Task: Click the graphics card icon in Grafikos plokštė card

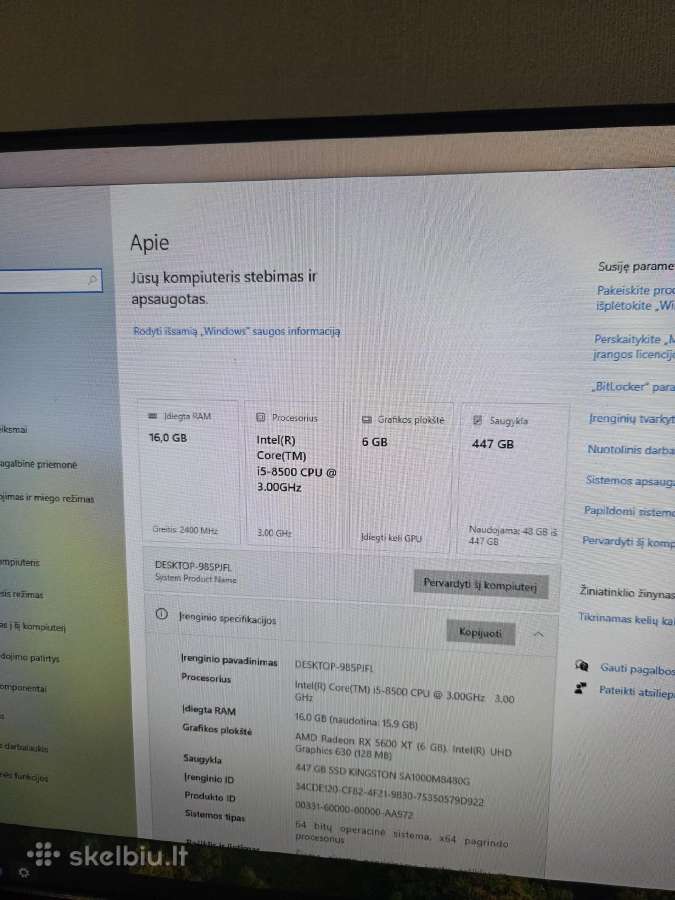Action: tap(367, 420)
